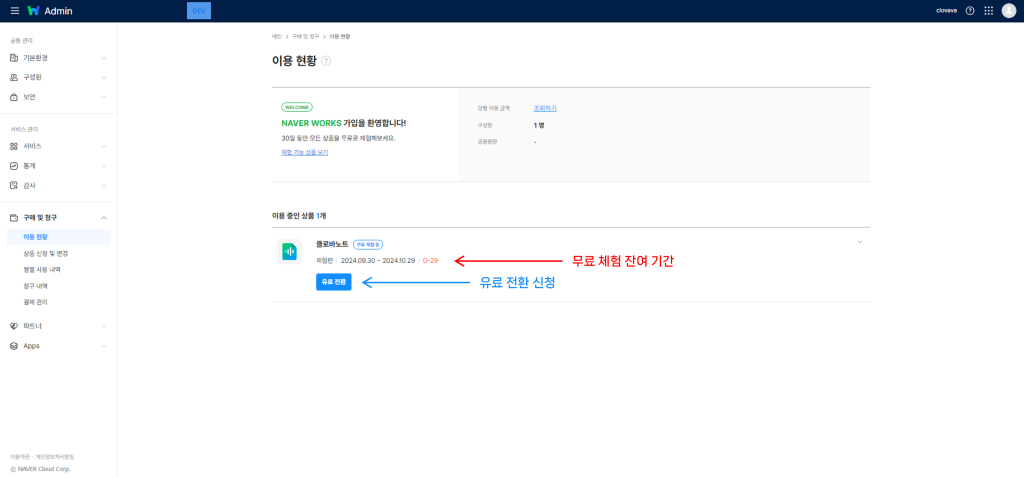Click the 조회하기 link for usage amount
Image resolution: width=1024 pixels, height=478 pixels.
545,108
